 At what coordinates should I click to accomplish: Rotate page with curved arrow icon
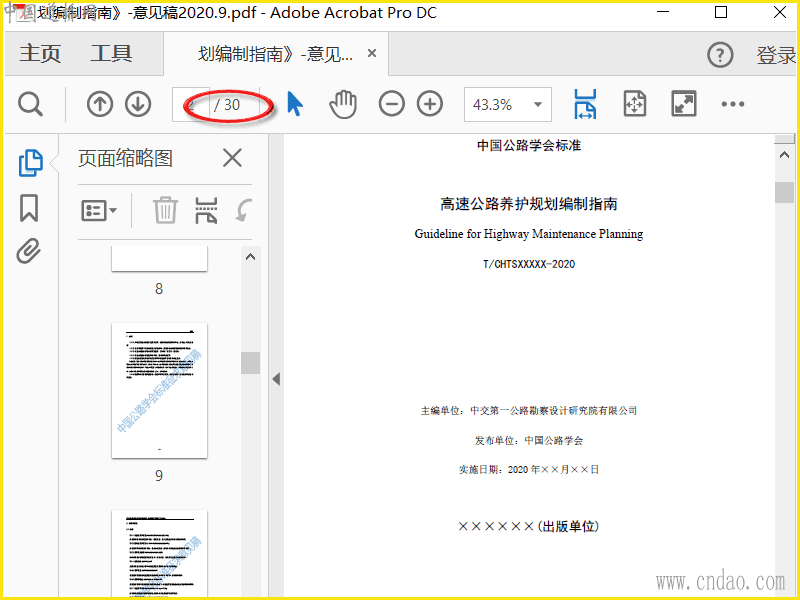click(x=243, y=210)
